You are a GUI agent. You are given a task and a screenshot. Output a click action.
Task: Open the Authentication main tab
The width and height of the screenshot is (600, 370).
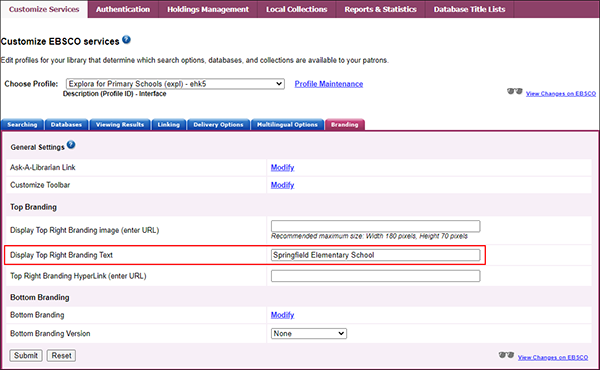pos(123,9)
